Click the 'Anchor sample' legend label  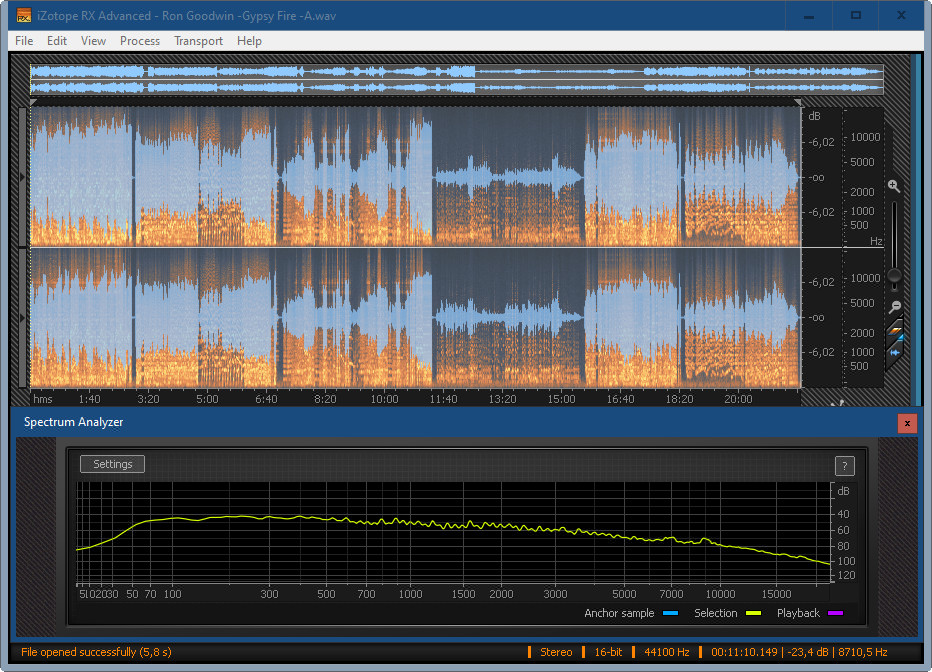click(619, 613)
